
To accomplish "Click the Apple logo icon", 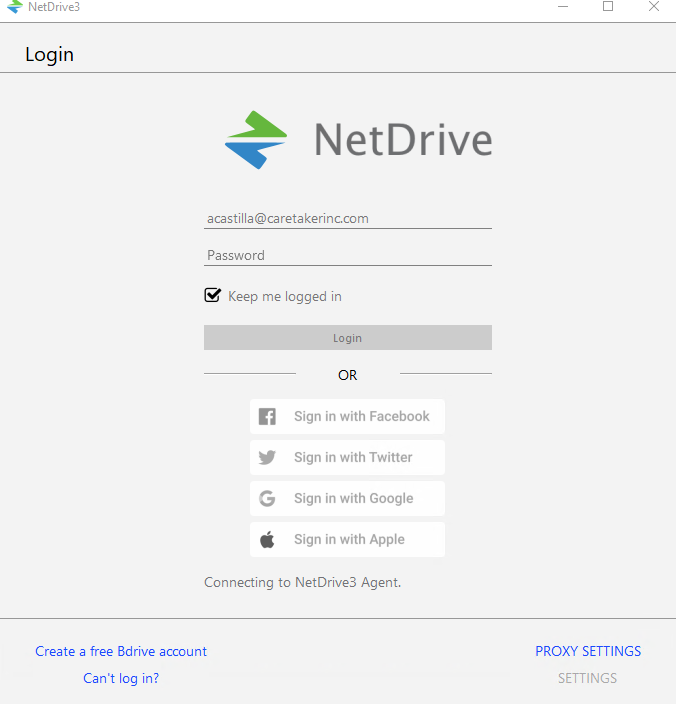I will [267, 540].
